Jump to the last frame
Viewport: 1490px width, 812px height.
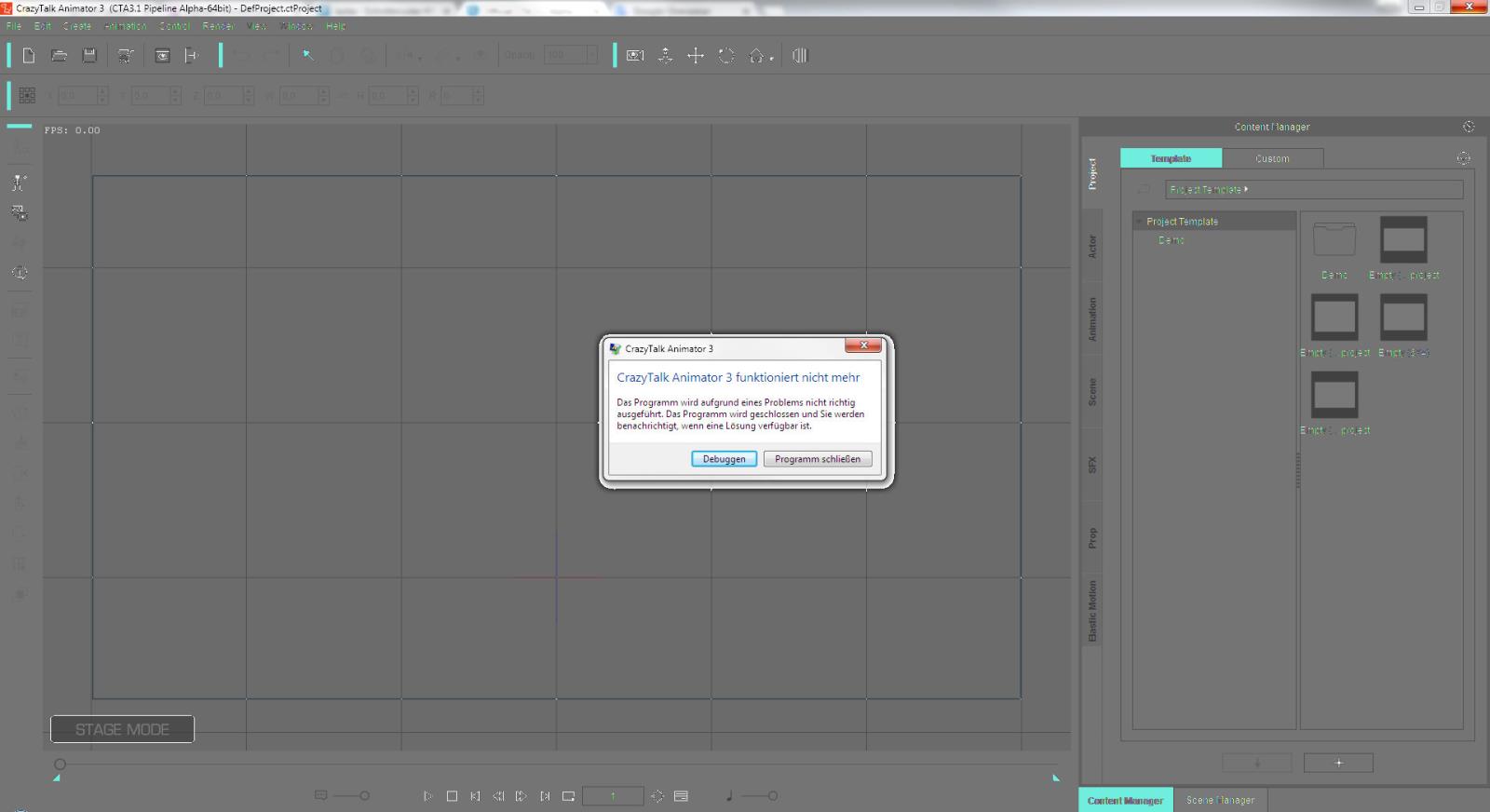(545, 796)
